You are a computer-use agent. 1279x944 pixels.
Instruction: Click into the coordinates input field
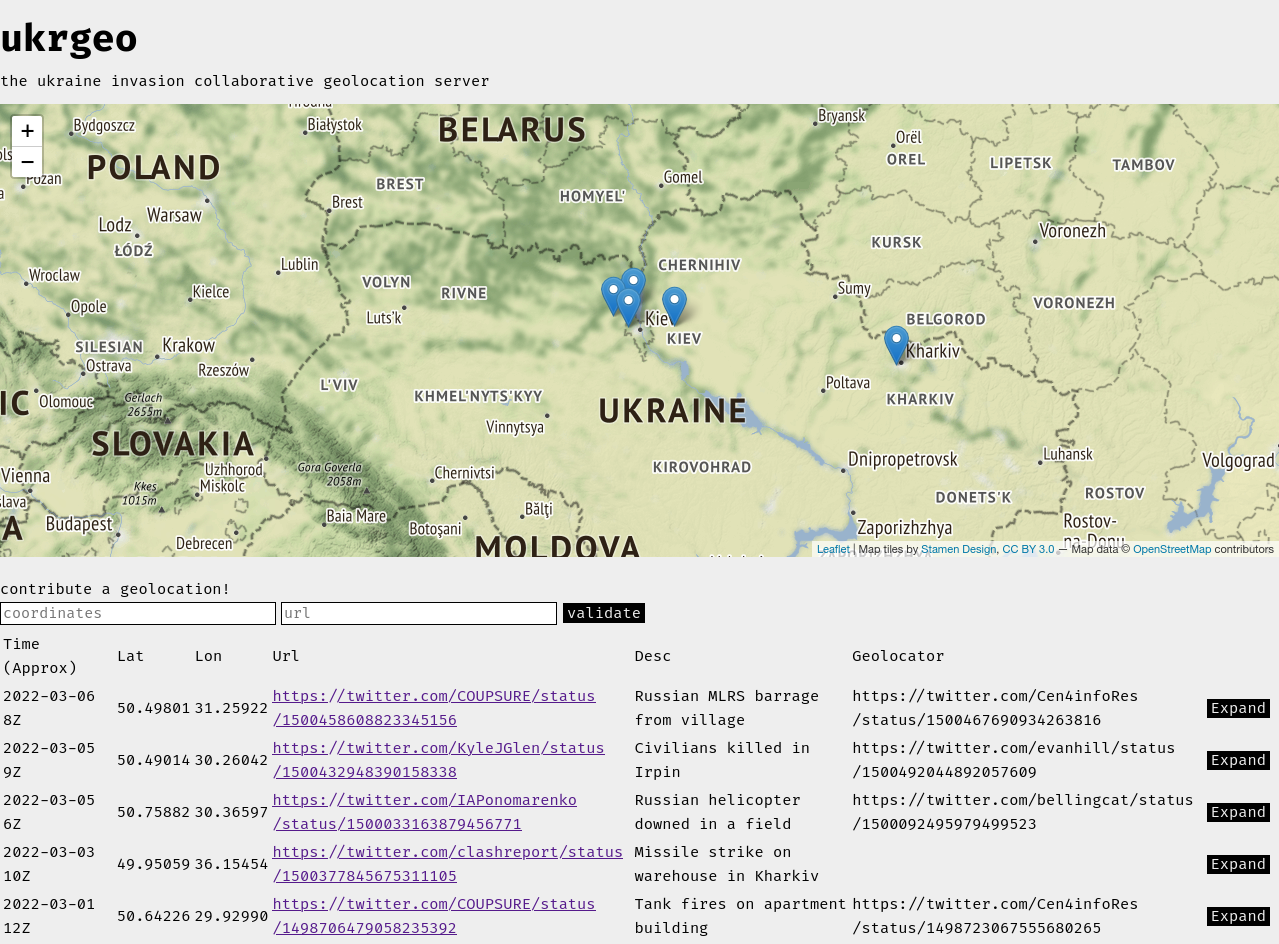[x=138, y=613]
